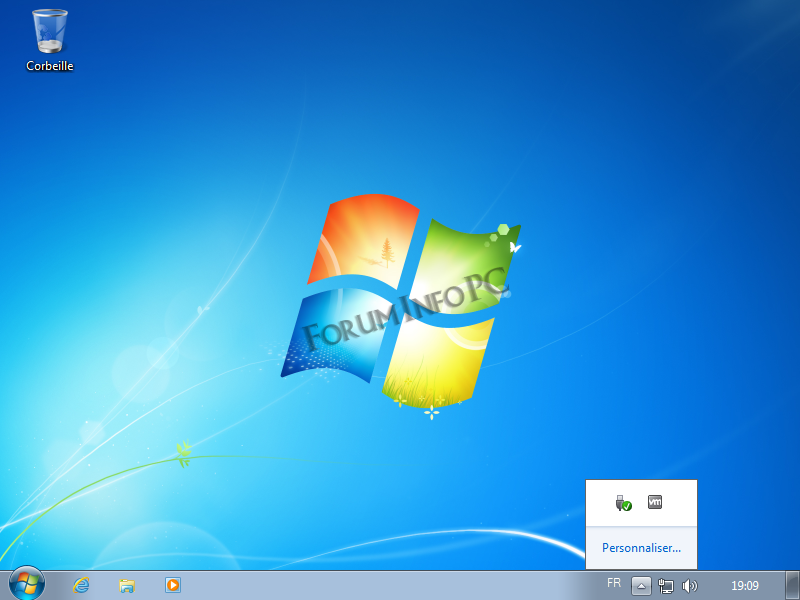Open the network status tray icon
This screenshot has height=600, width=800.
666,586
